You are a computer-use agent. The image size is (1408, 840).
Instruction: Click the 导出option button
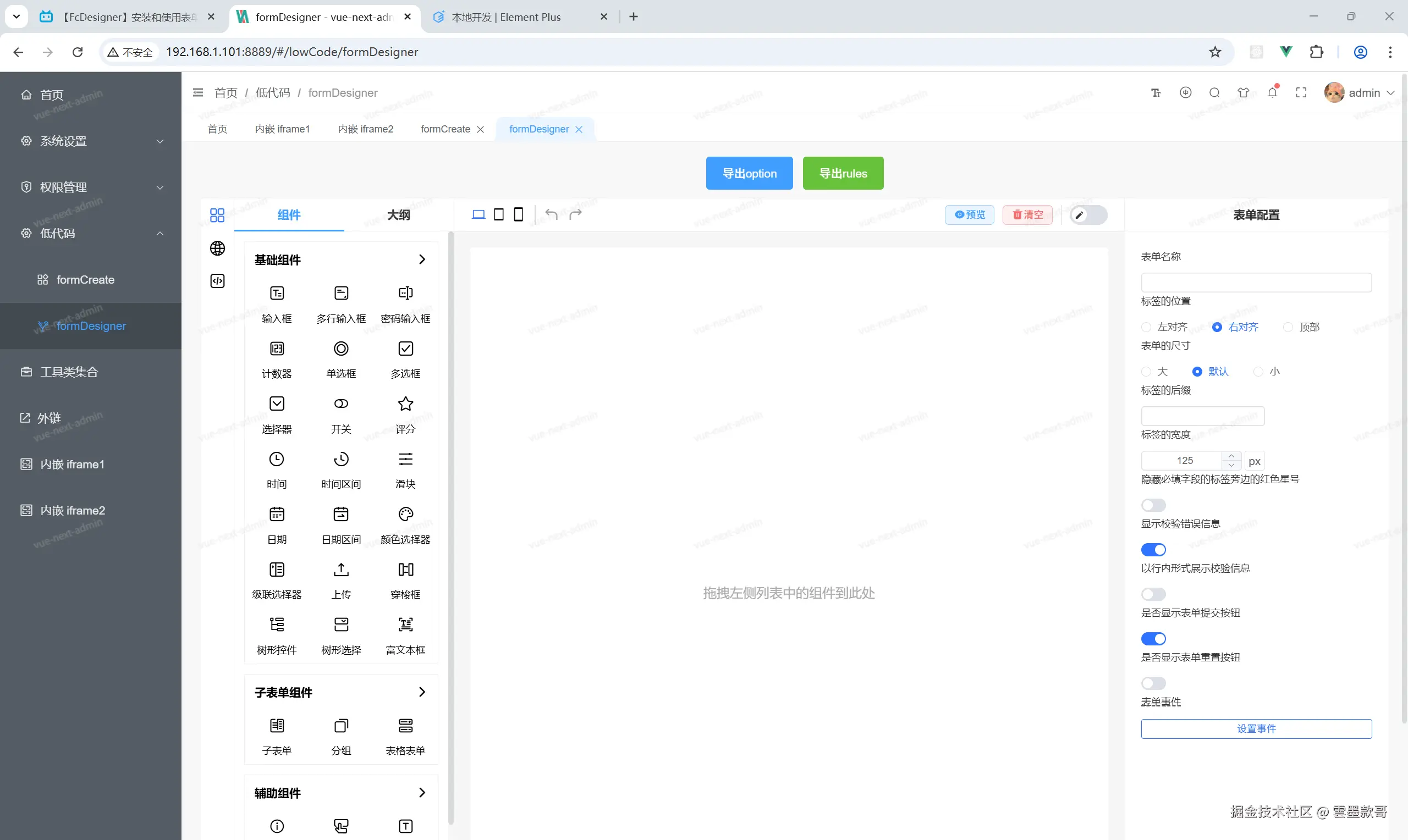[x=749, y=173]
